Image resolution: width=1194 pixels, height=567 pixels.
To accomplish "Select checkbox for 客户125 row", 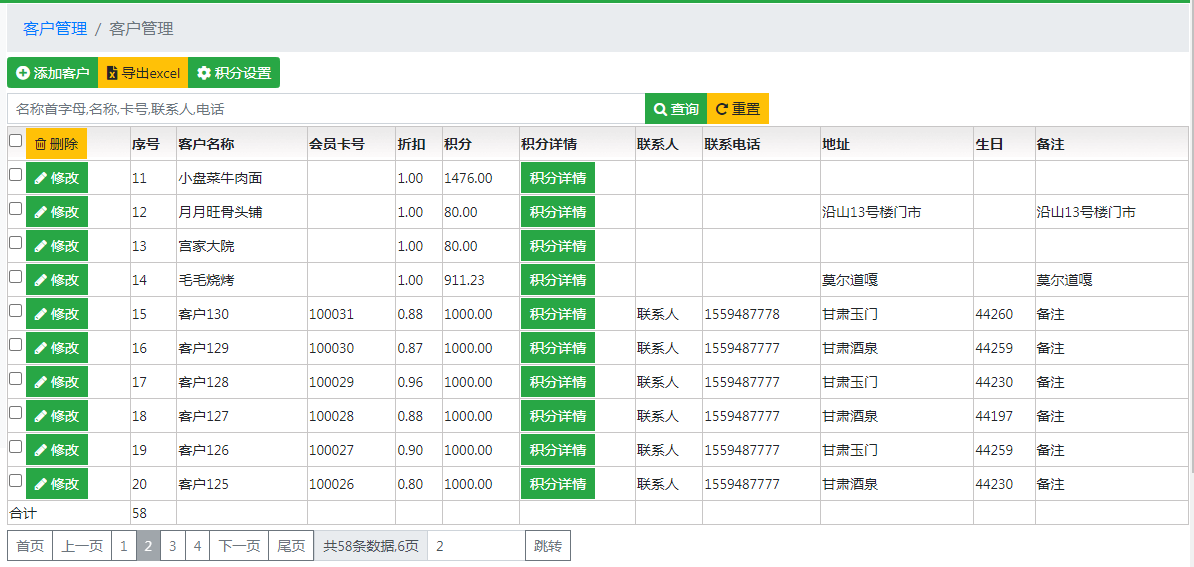I will click(15, 480).
